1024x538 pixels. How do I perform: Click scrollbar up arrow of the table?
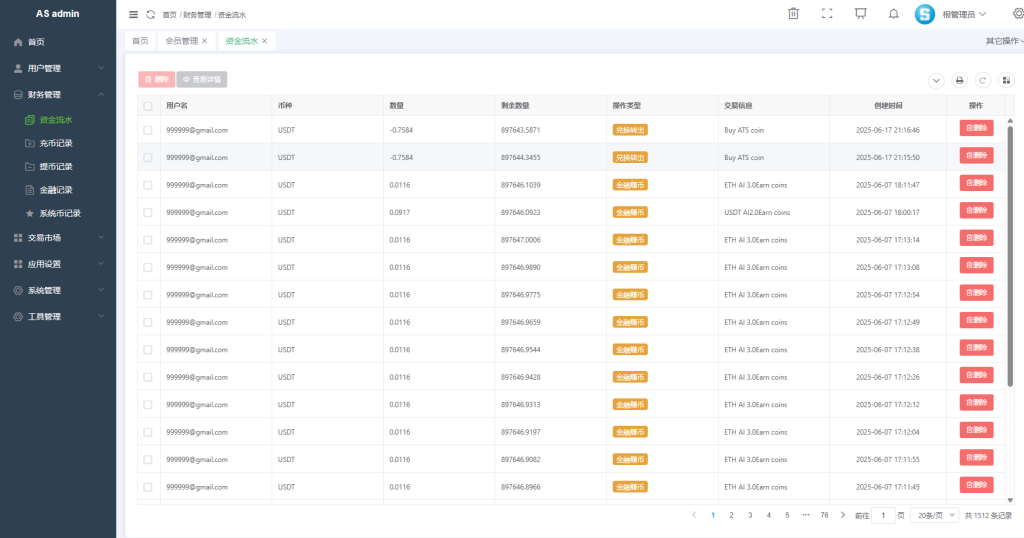pos(1010,121)
